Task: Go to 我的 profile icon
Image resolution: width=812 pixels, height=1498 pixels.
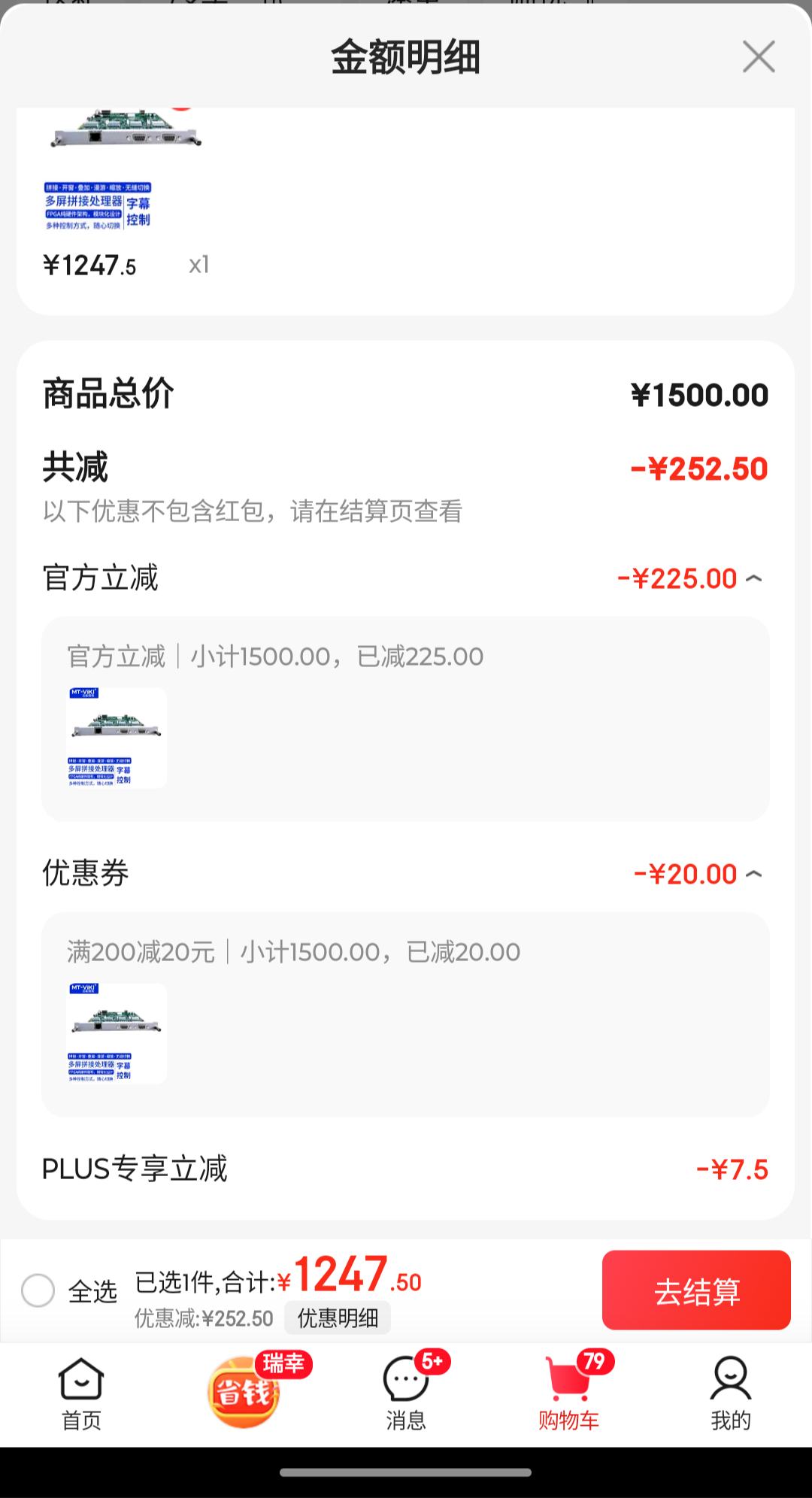Action: (x=731, y=1393)
